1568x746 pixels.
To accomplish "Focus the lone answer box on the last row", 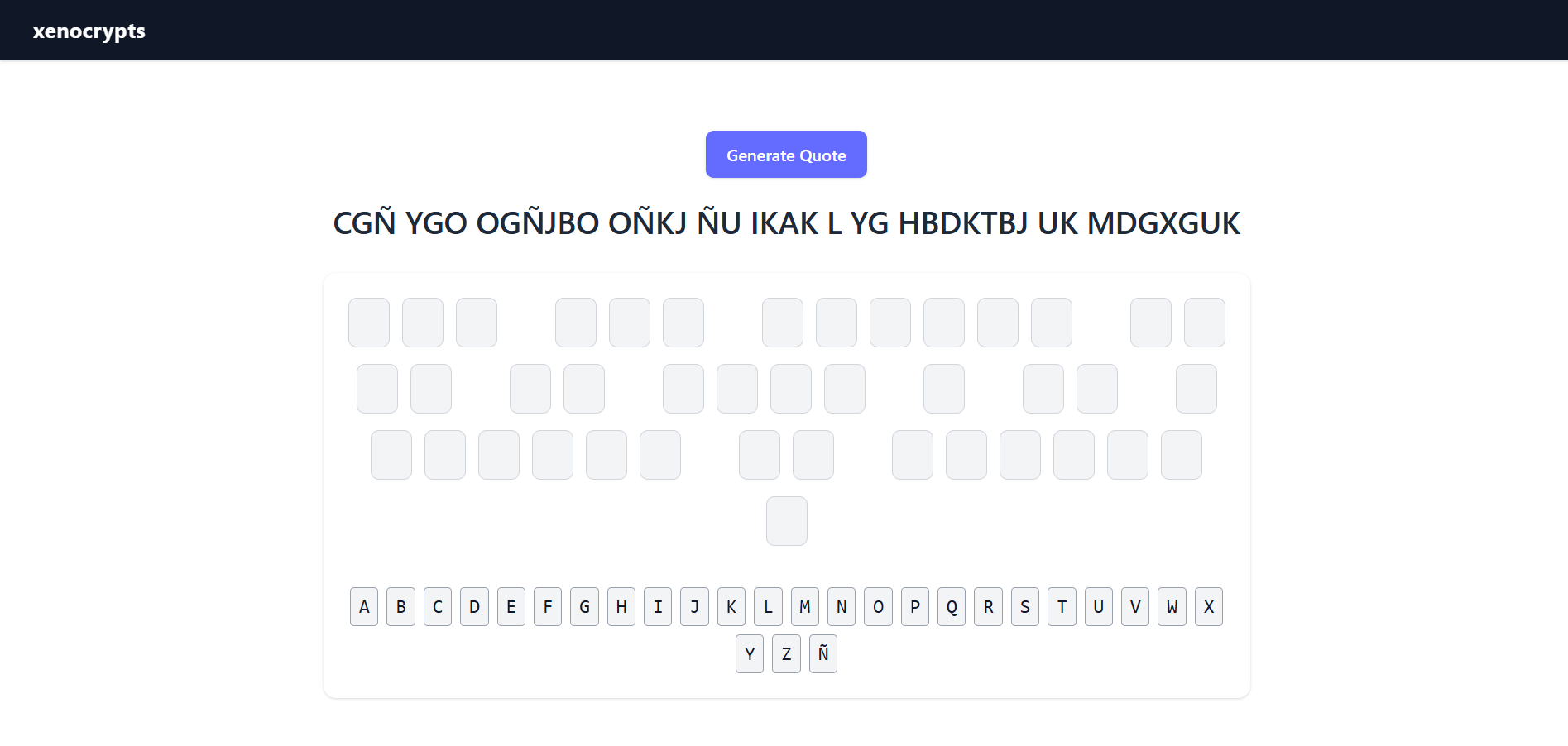I will [787, 521].
